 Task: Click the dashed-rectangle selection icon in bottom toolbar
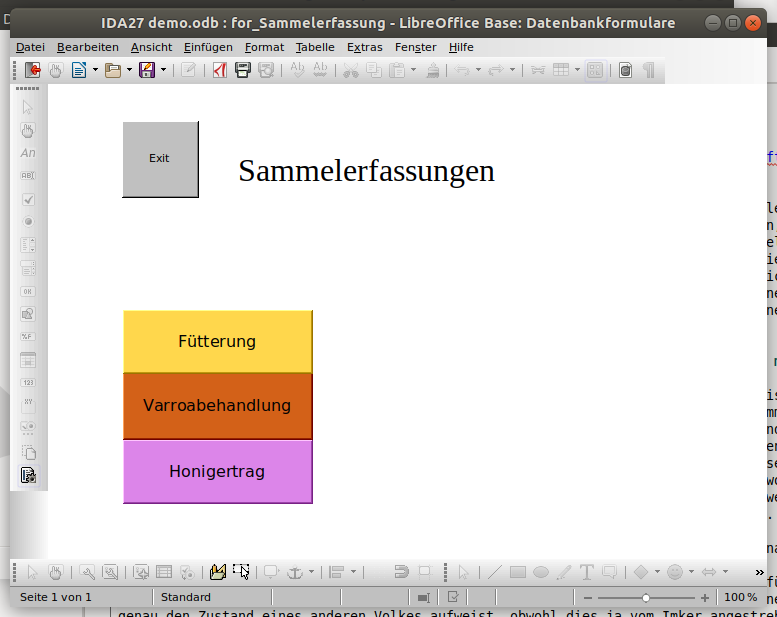coord(241,572)
